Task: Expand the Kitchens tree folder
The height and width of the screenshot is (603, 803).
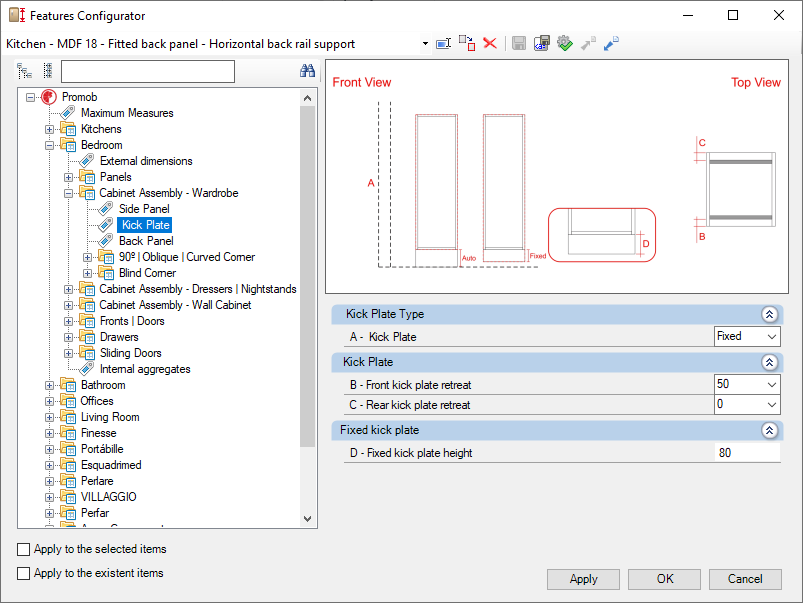Action: [50, 129]
